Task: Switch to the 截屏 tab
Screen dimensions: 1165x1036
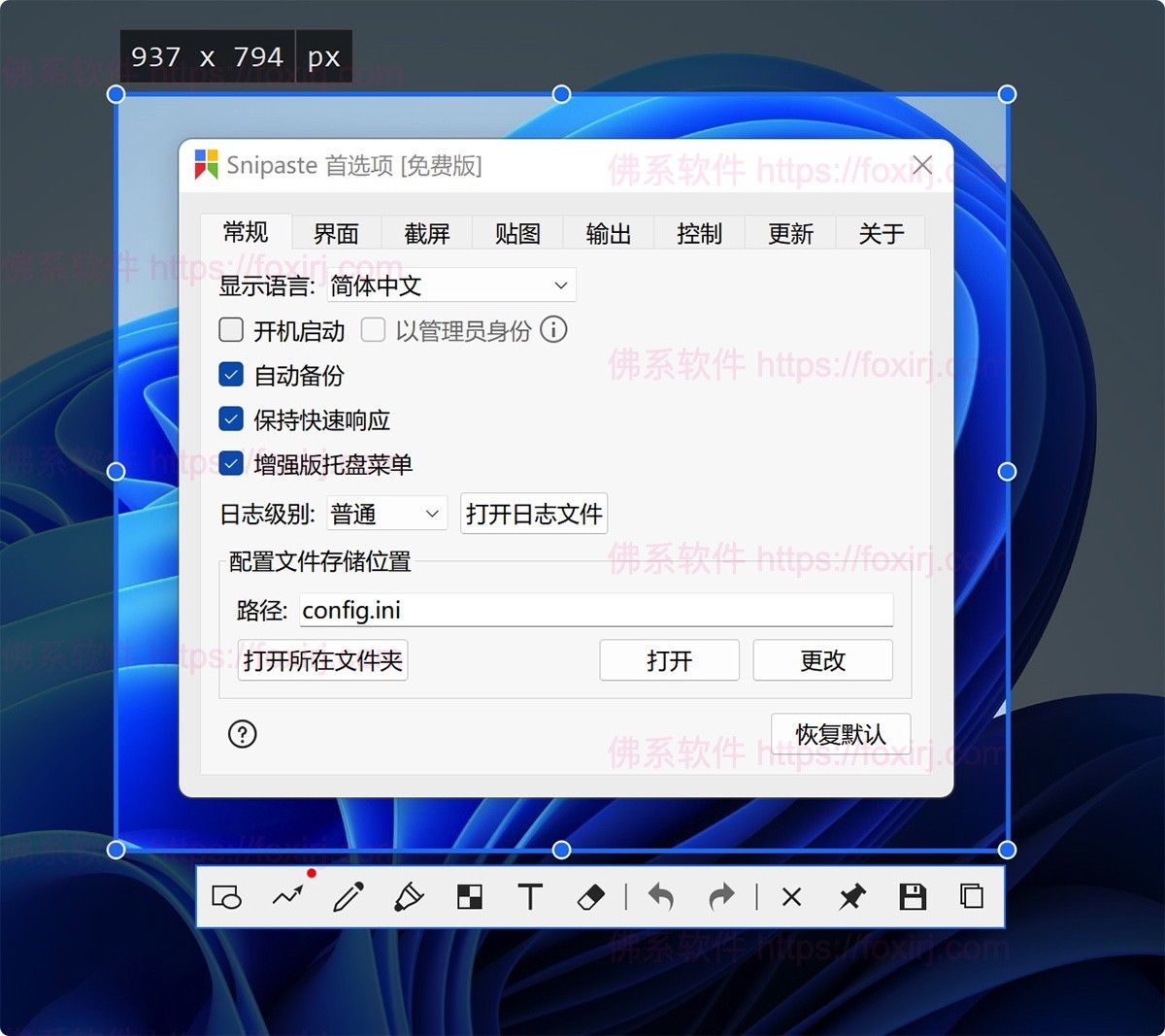Action: pyautogui.click(x=425, y=233)
